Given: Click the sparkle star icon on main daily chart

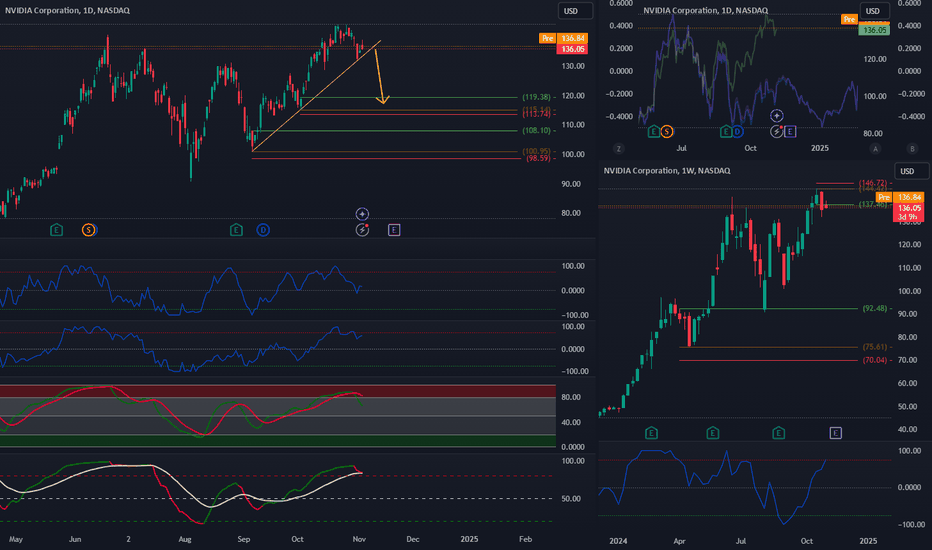Looking at the screenshot, I should (362, 213).
